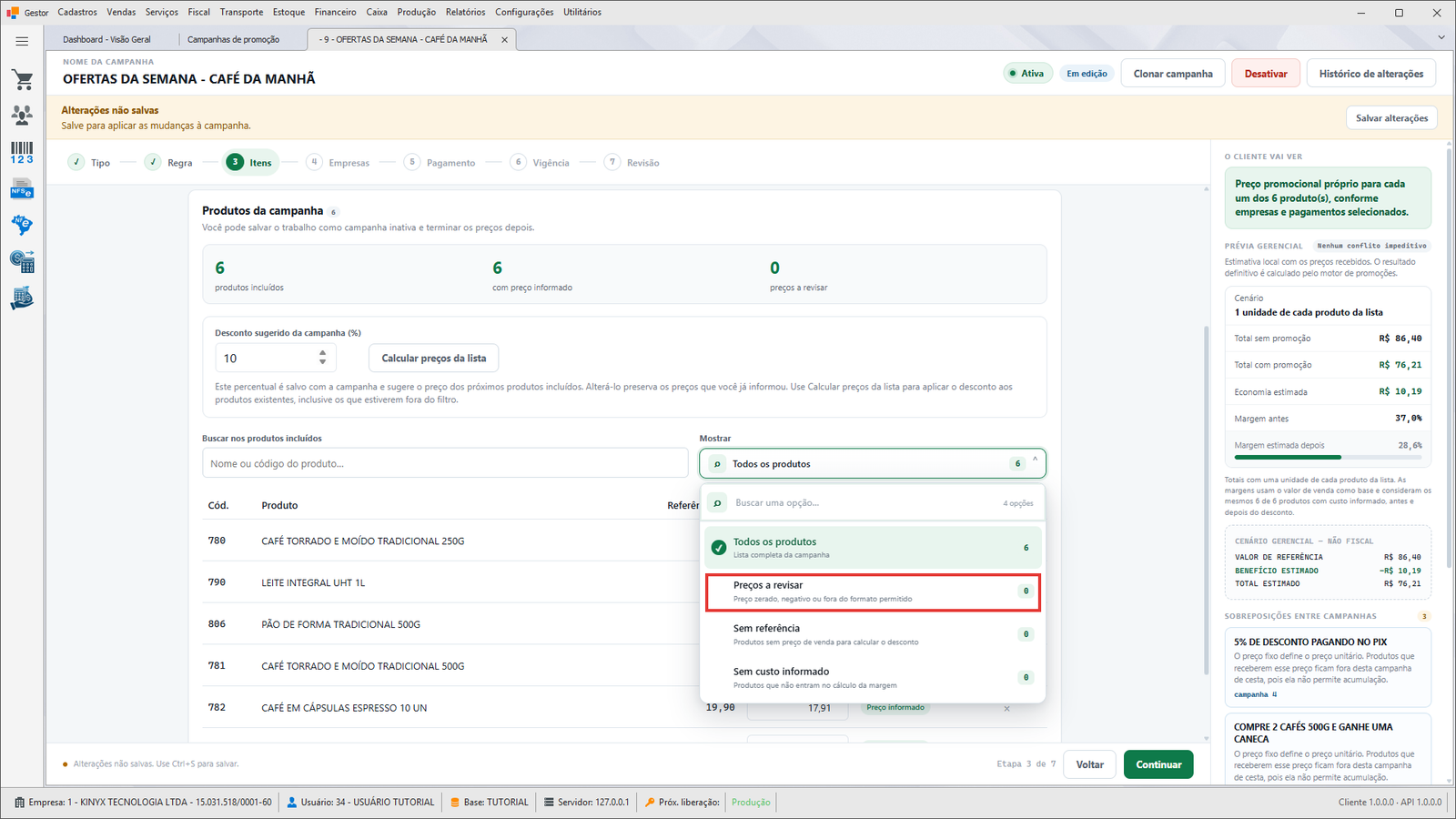The width and height of the screenshot is (1456, 819).
Task: Open the Relatórios menu
Action: (465, 12)
